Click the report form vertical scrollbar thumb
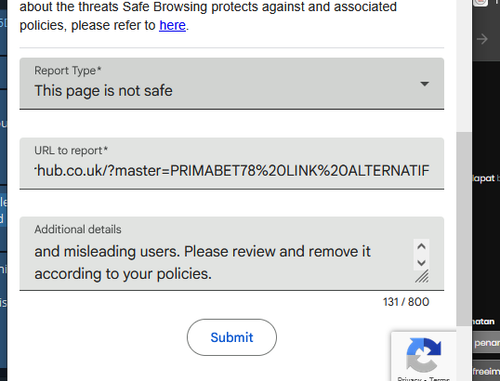Viewport: 500px width, 381px height. (x=463, y=229)
